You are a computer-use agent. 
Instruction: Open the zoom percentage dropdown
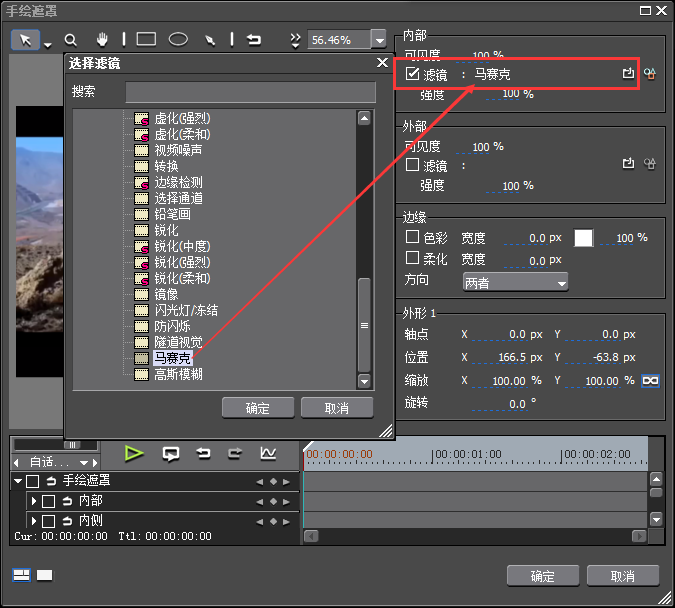(x=379, y=40)
